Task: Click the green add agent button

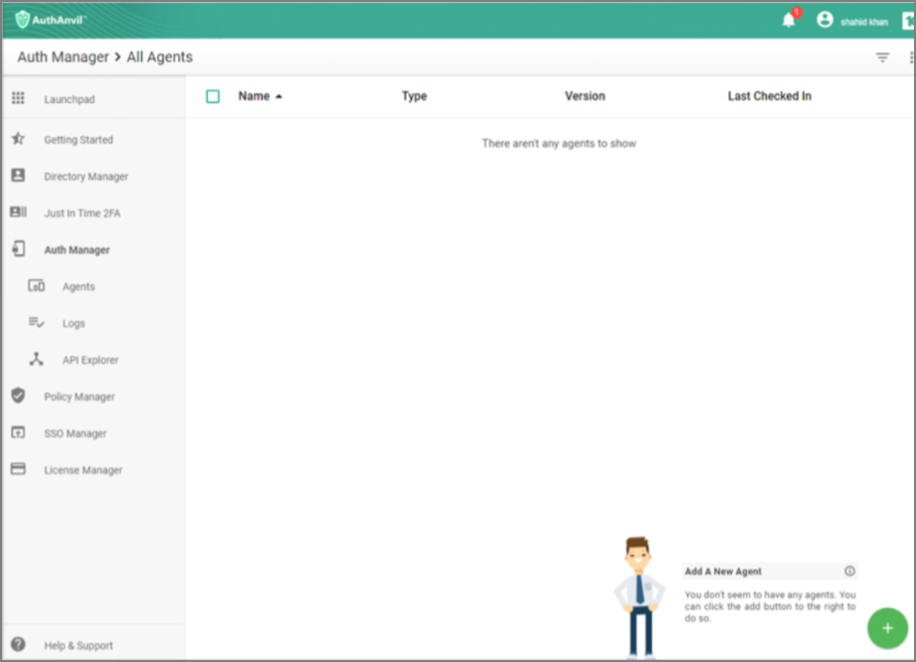Action: point(887,628)
